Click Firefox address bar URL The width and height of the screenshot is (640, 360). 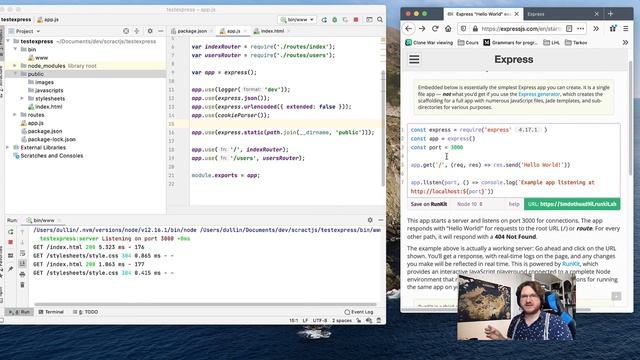point(521,29)
